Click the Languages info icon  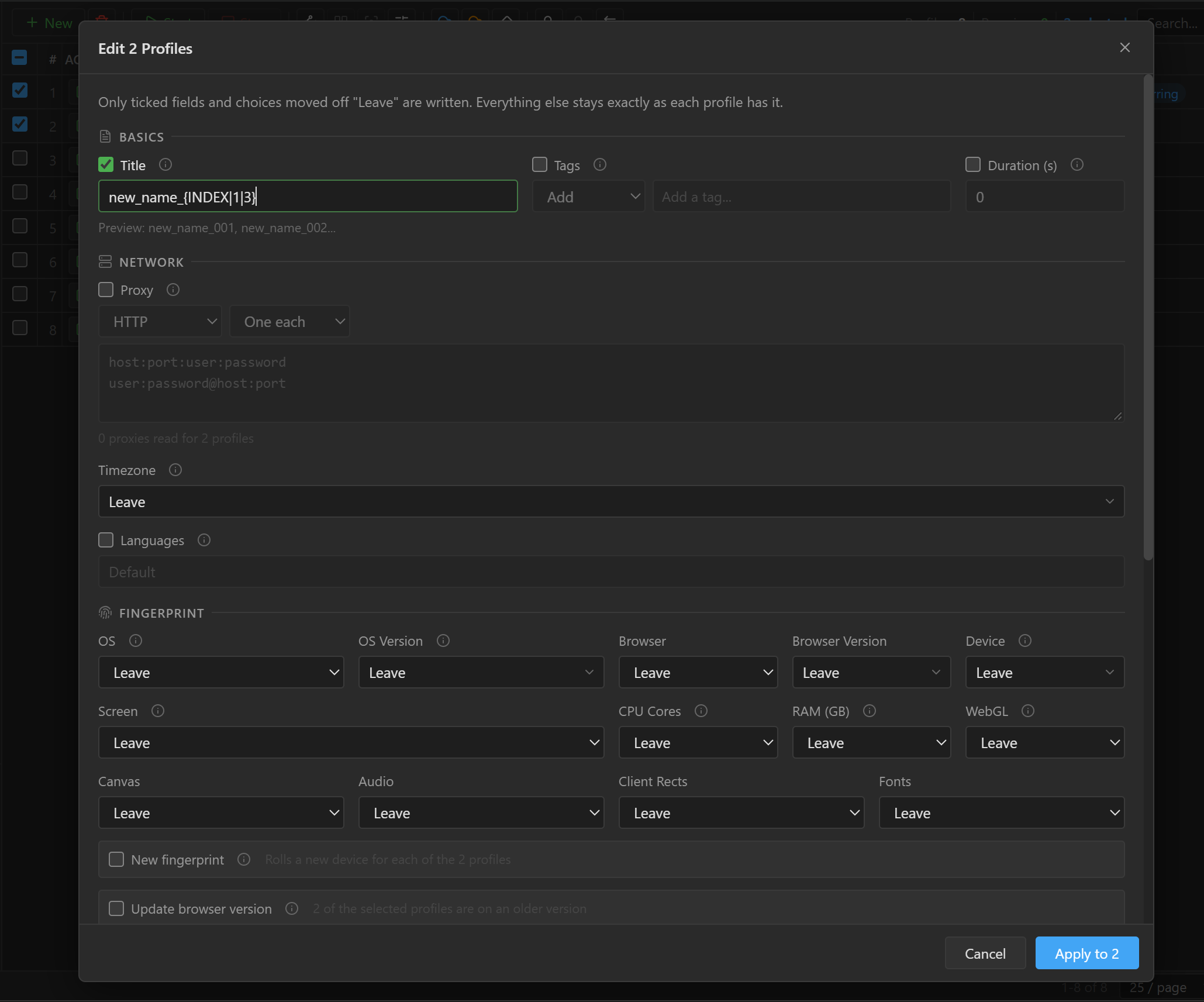coord(203,540)
